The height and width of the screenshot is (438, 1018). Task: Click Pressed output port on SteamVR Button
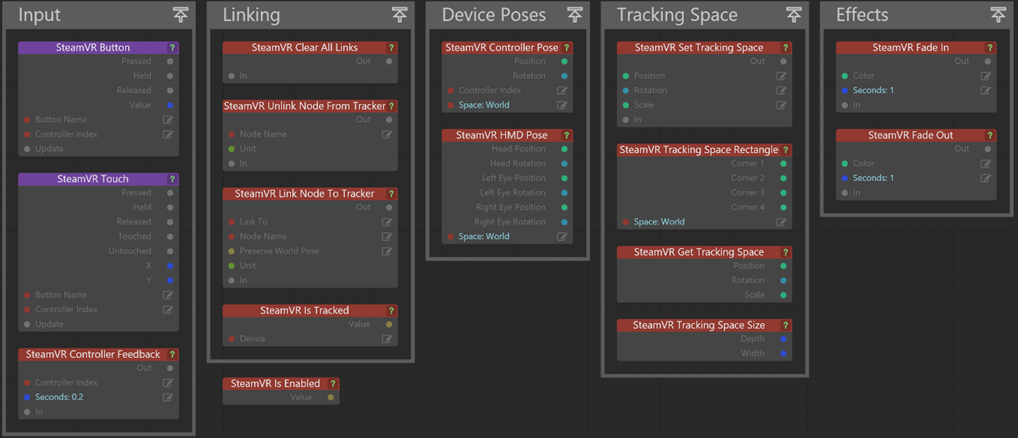coord(170,62)
